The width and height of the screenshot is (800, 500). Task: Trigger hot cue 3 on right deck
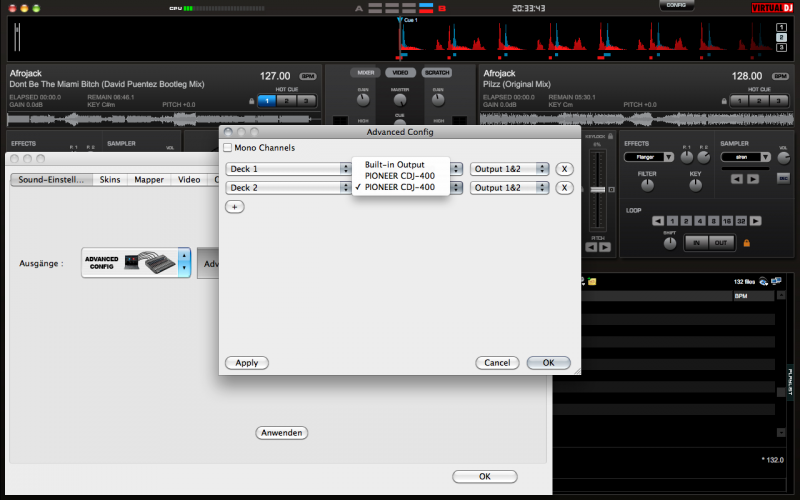pyautogui.click(x=779, y=101)
